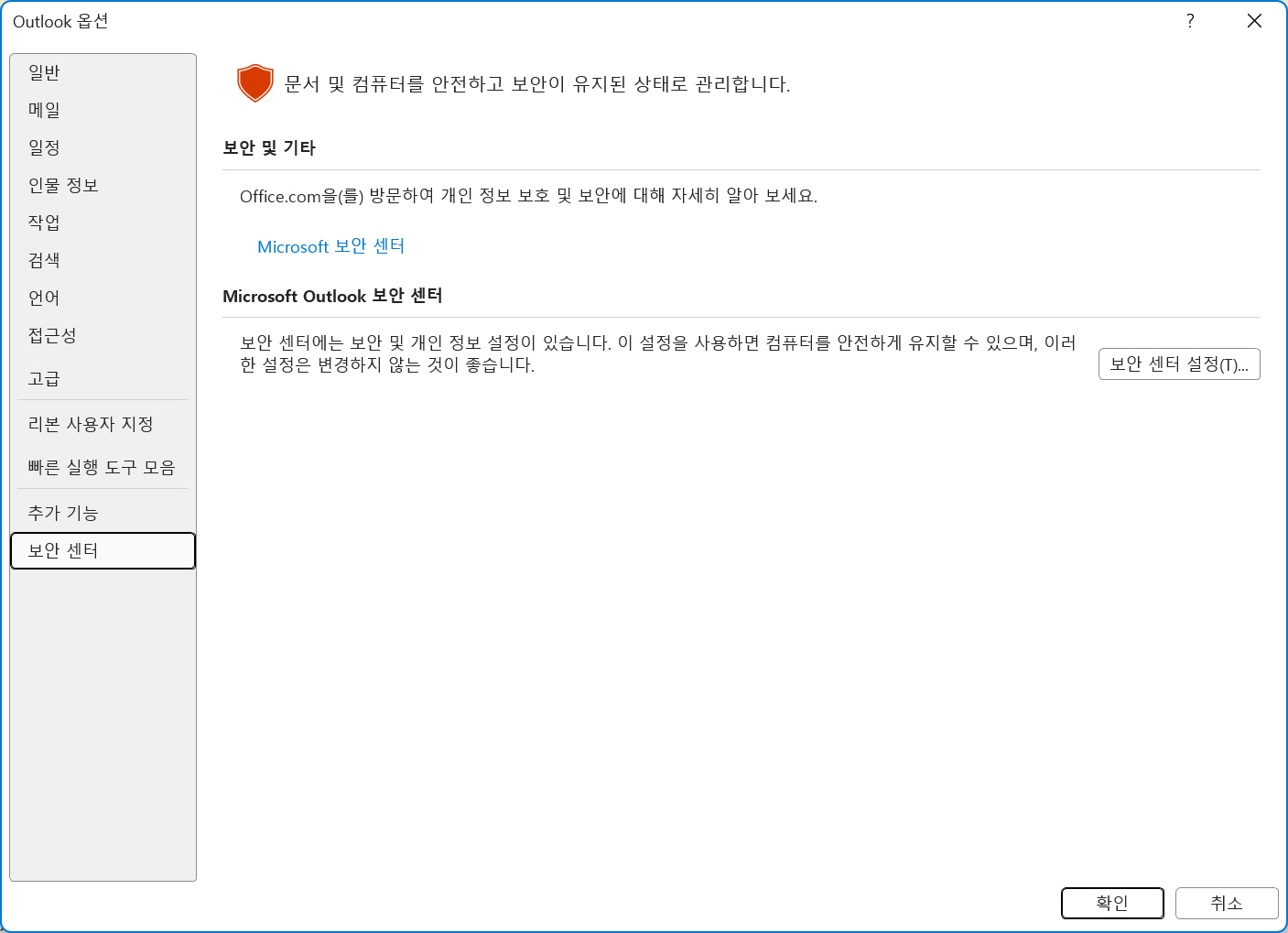Choose 리본 사용자 지정

[x=103, y=424]
